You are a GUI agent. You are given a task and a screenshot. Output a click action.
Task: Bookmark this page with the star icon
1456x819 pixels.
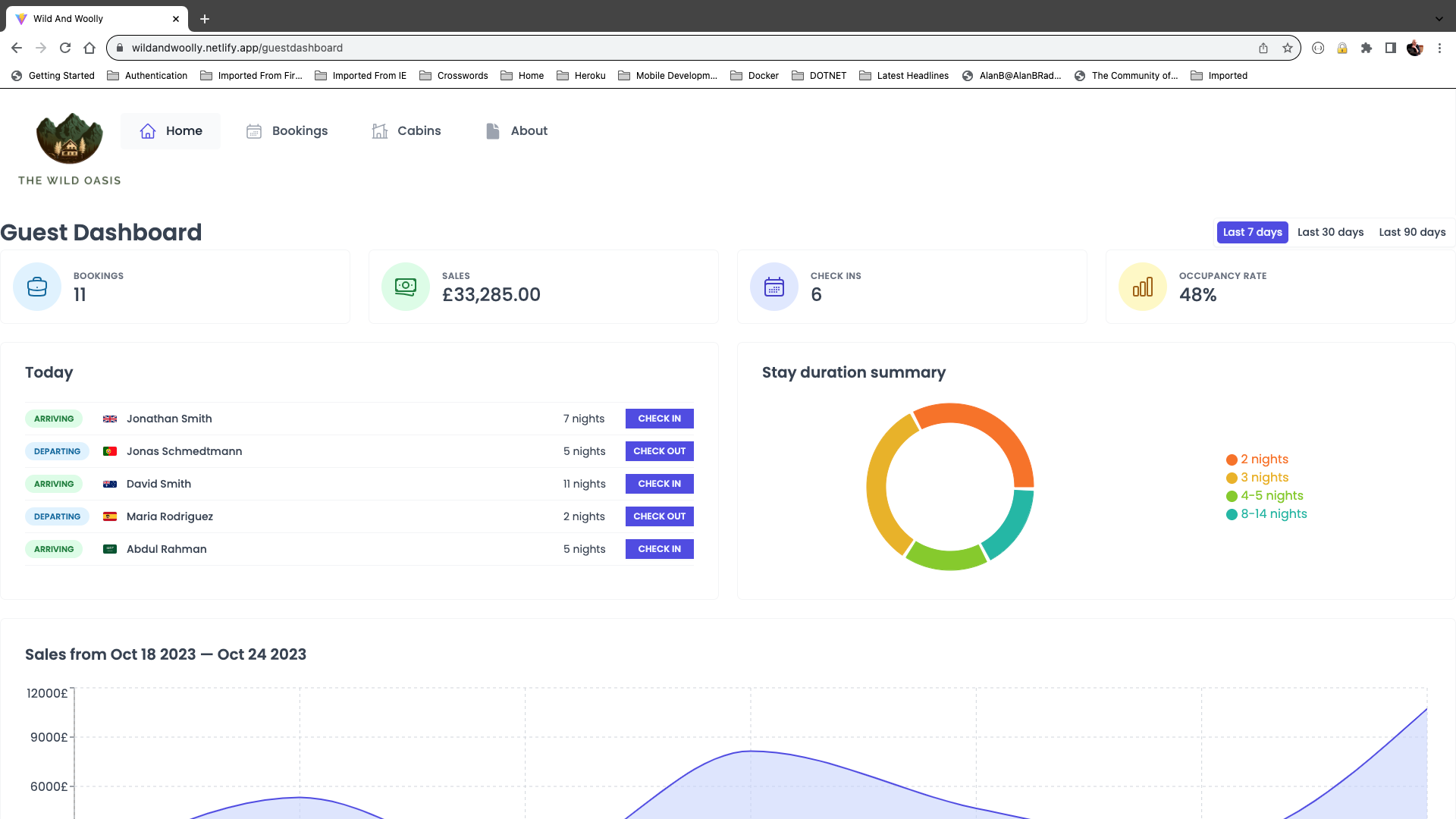click(x=1288, y=48)
